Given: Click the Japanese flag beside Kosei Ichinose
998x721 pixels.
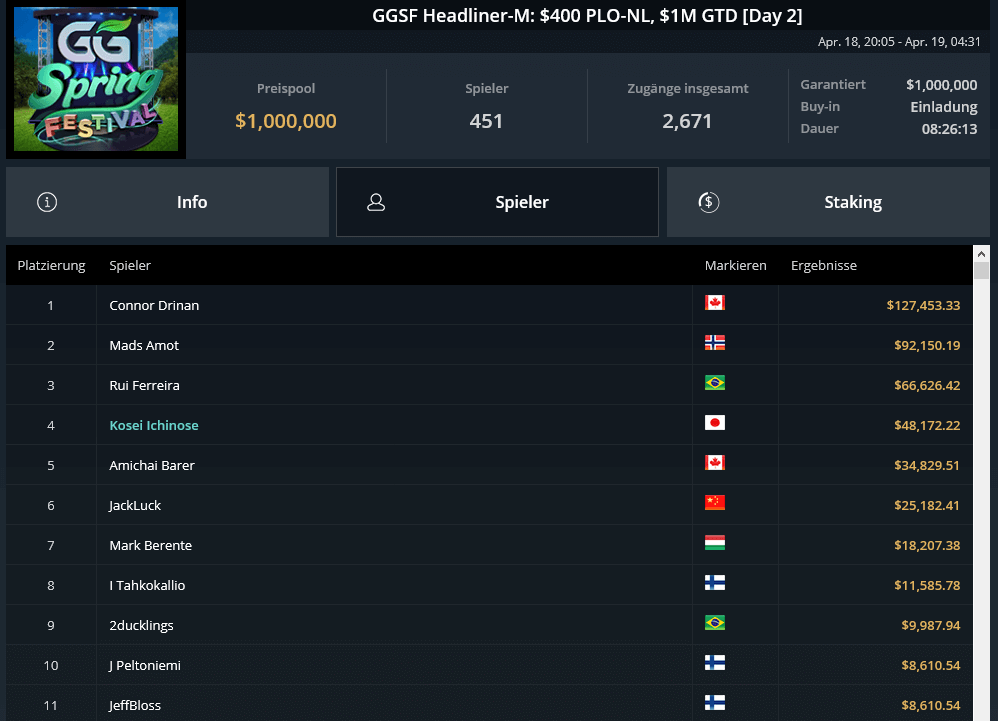Looking at the screenshot, I should click(x=715, y=422).
